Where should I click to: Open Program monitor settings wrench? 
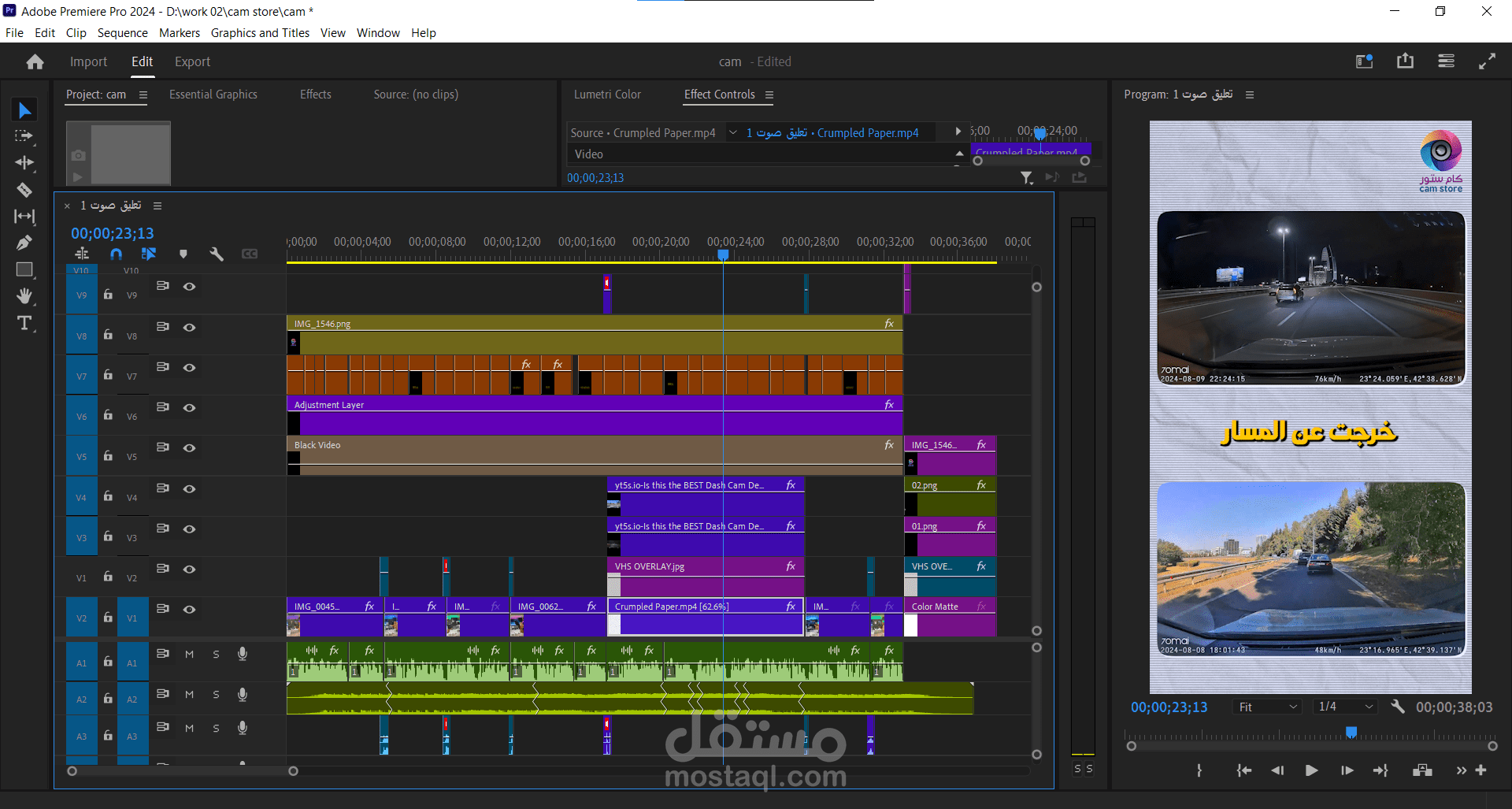pyautogui.click(x=1398, y=707)
